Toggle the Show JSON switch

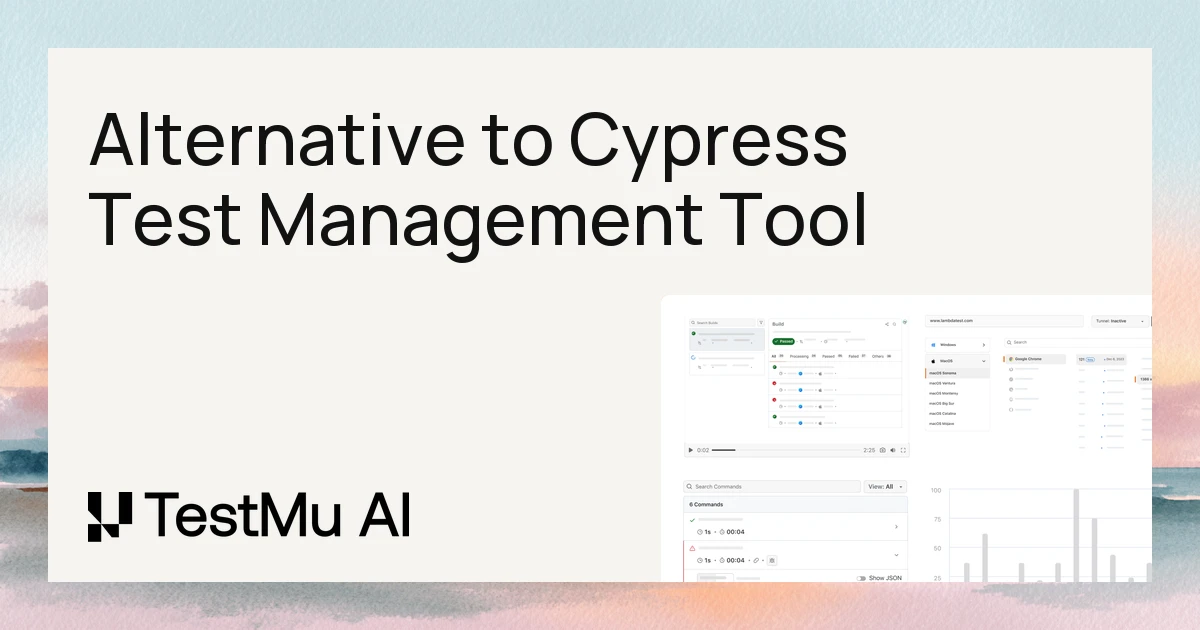pos(861,578)
